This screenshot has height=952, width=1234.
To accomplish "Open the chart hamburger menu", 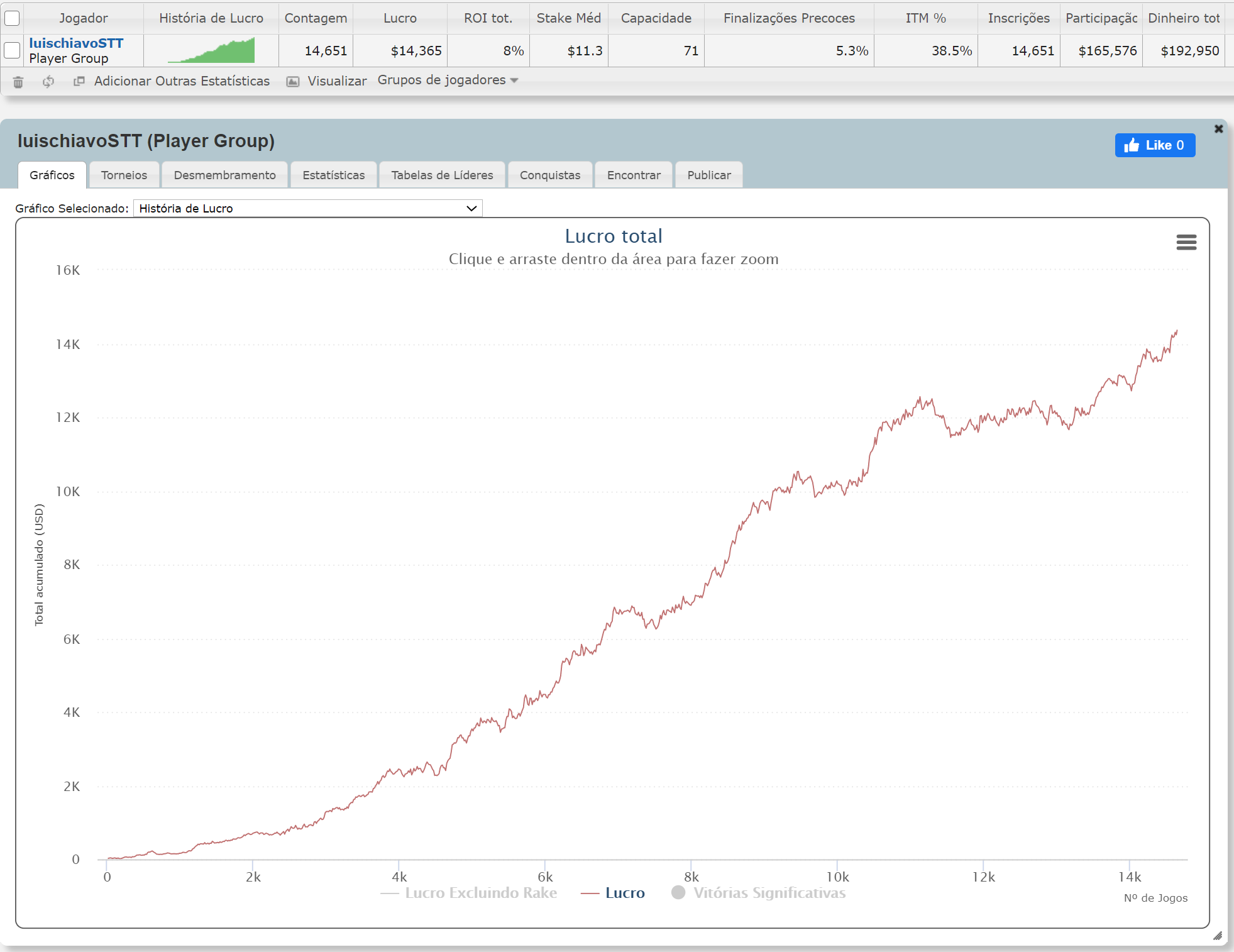I will click(1186, 242).
